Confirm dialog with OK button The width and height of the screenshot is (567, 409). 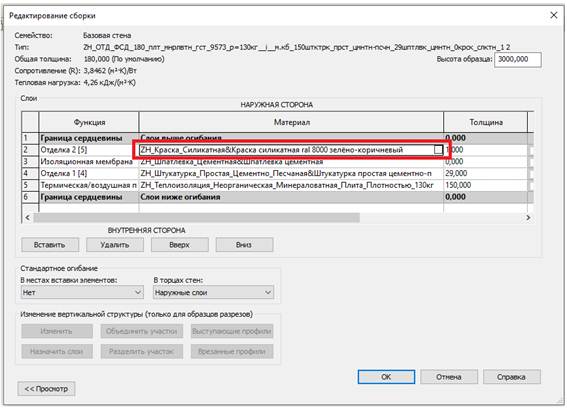pos(386,377)
